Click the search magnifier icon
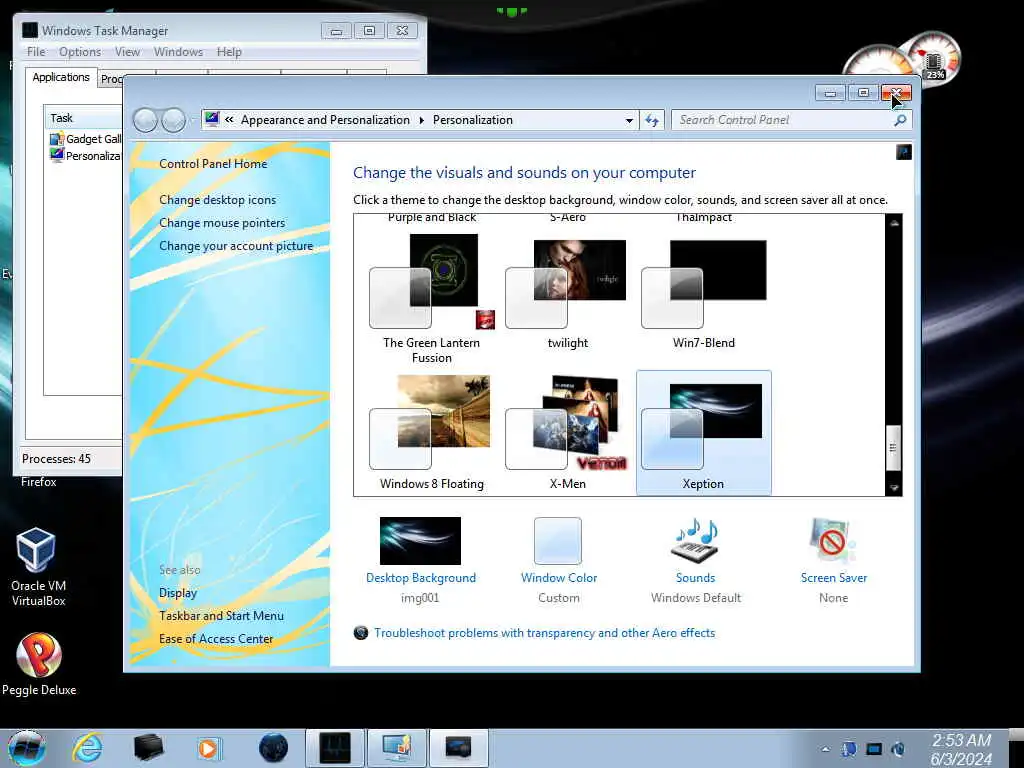This screenshot has height=768, width=1024. 900,120
